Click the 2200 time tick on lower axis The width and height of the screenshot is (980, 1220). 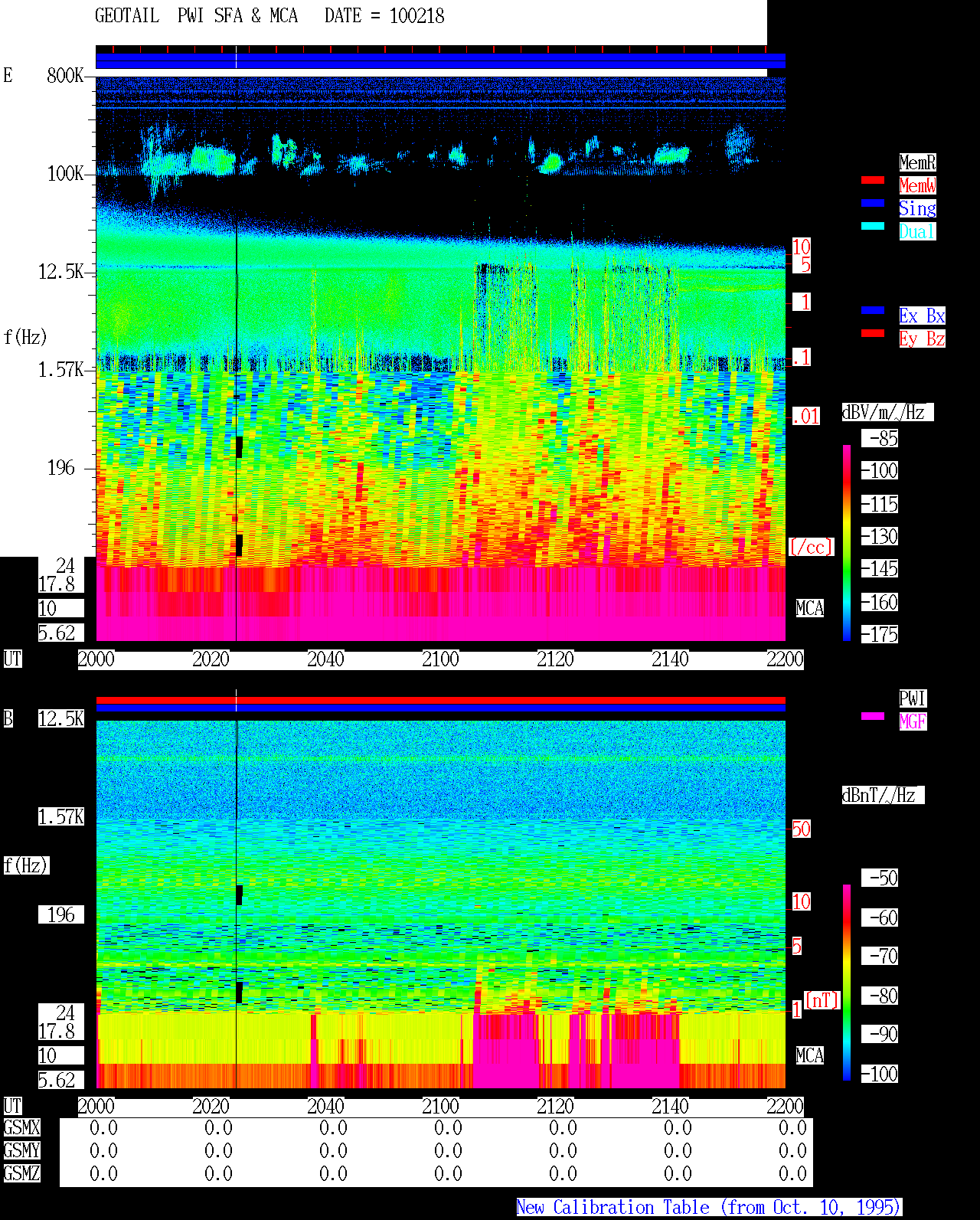(x=785, y=1107)
